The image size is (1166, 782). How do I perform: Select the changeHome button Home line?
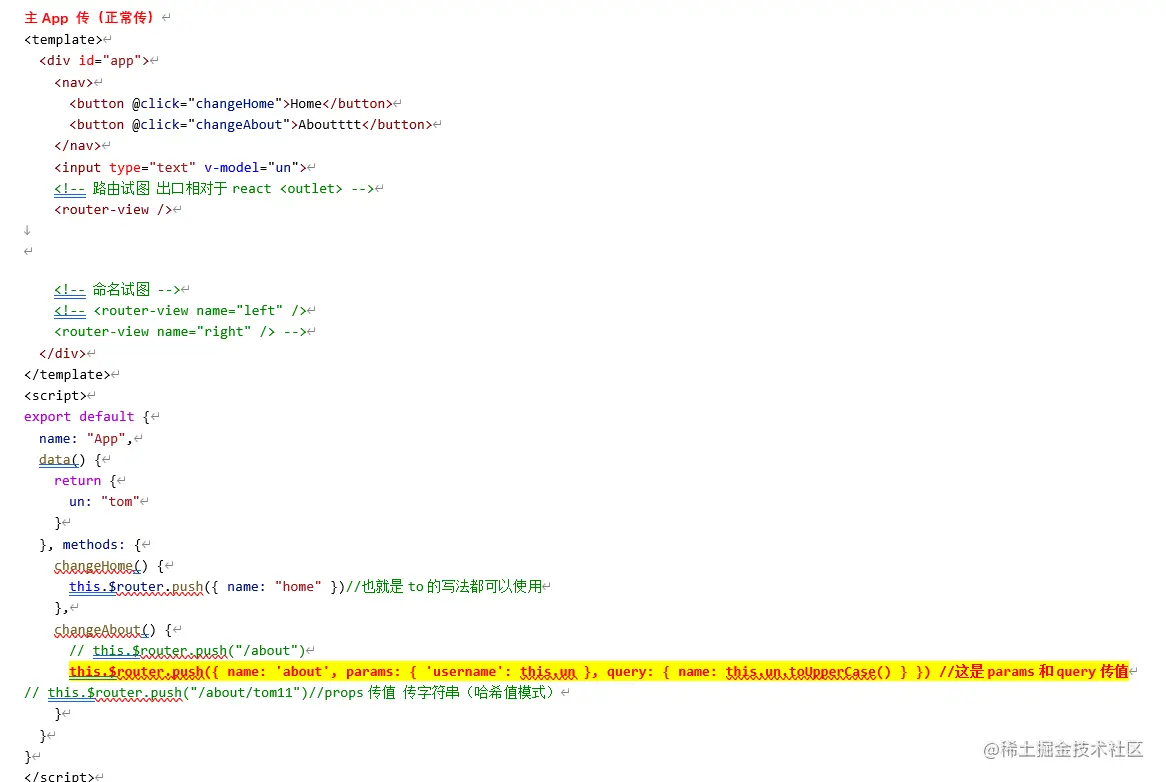pos(231,103)
